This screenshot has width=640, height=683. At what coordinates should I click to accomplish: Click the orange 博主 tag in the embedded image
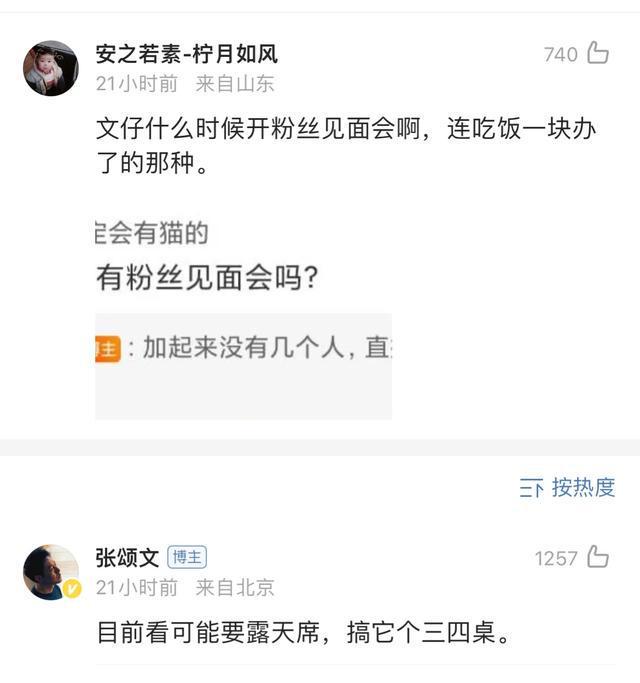[x=107, y=348]
